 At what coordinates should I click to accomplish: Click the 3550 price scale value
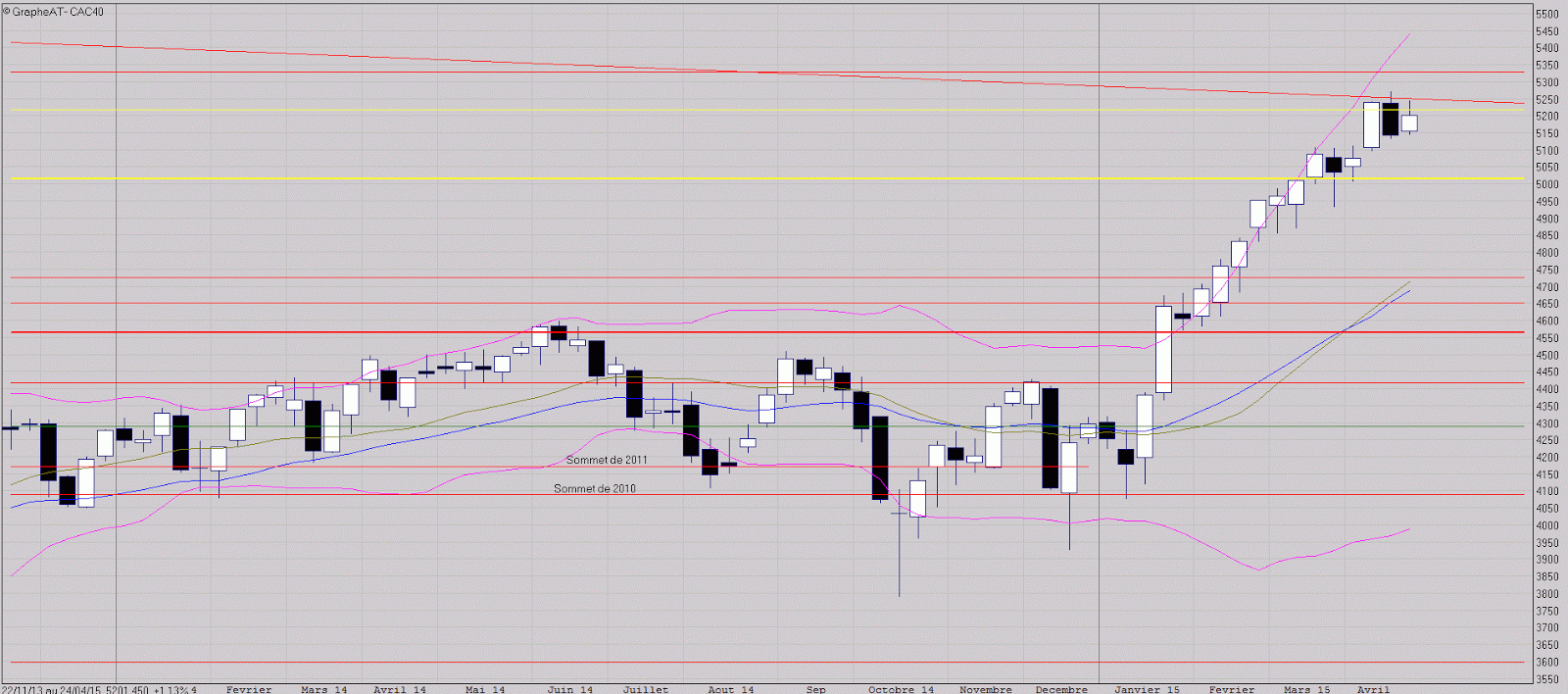pyautogui.click(x=1547, y=679)
